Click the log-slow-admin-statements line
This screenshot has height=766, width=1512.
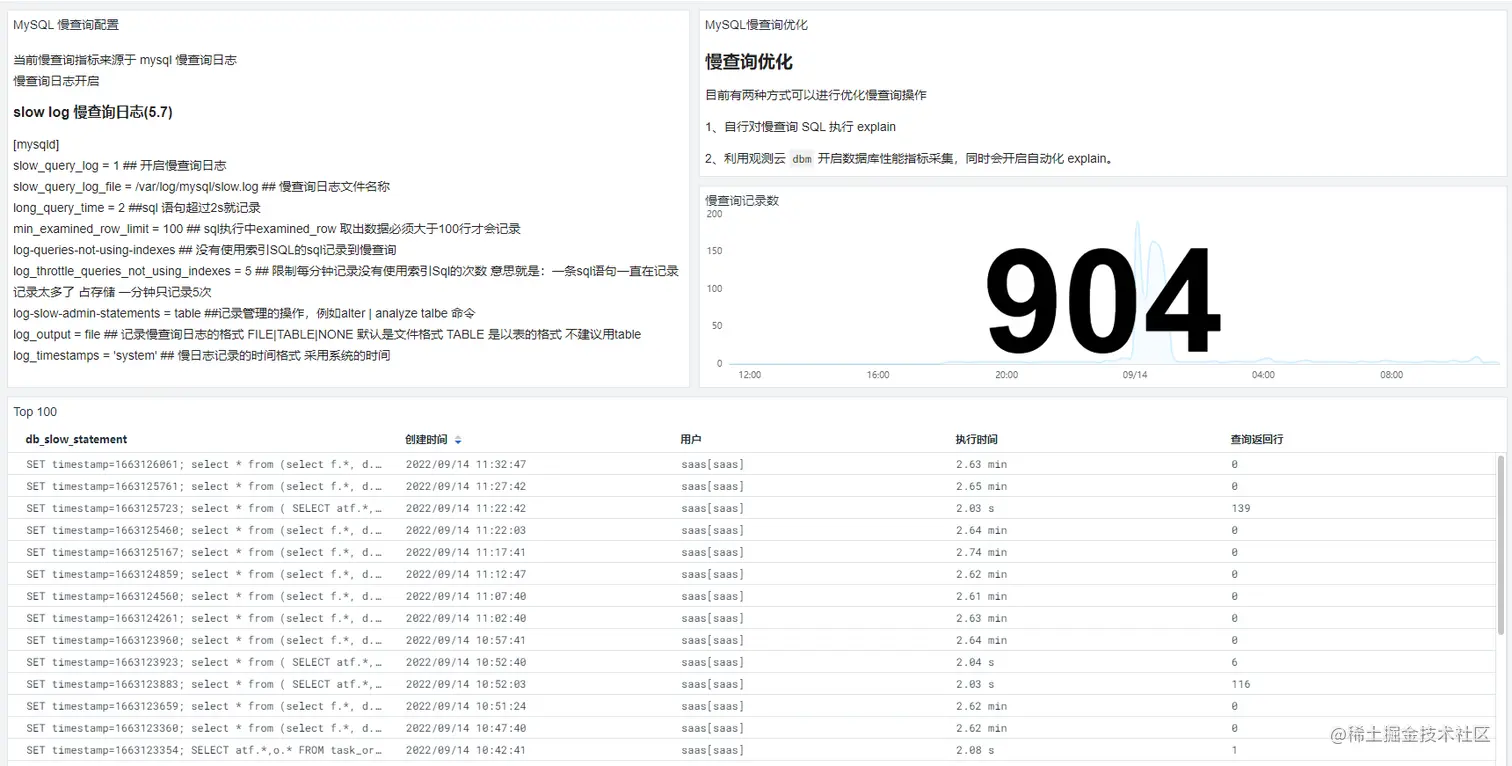pyautogui.click(x=244, y=313)
